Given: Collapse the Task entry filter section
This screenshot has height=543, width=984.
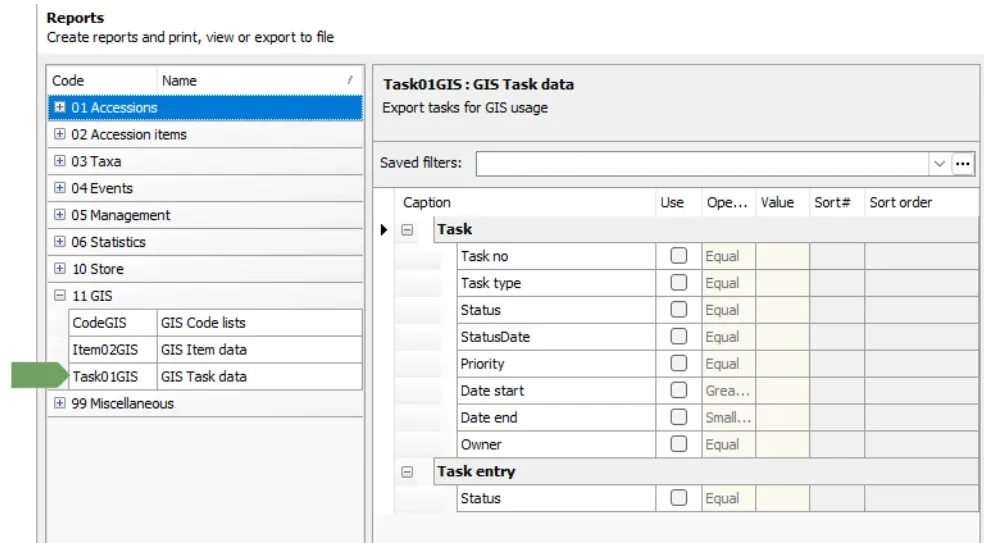Looking at the screenshot, I should tap(407, 471).
